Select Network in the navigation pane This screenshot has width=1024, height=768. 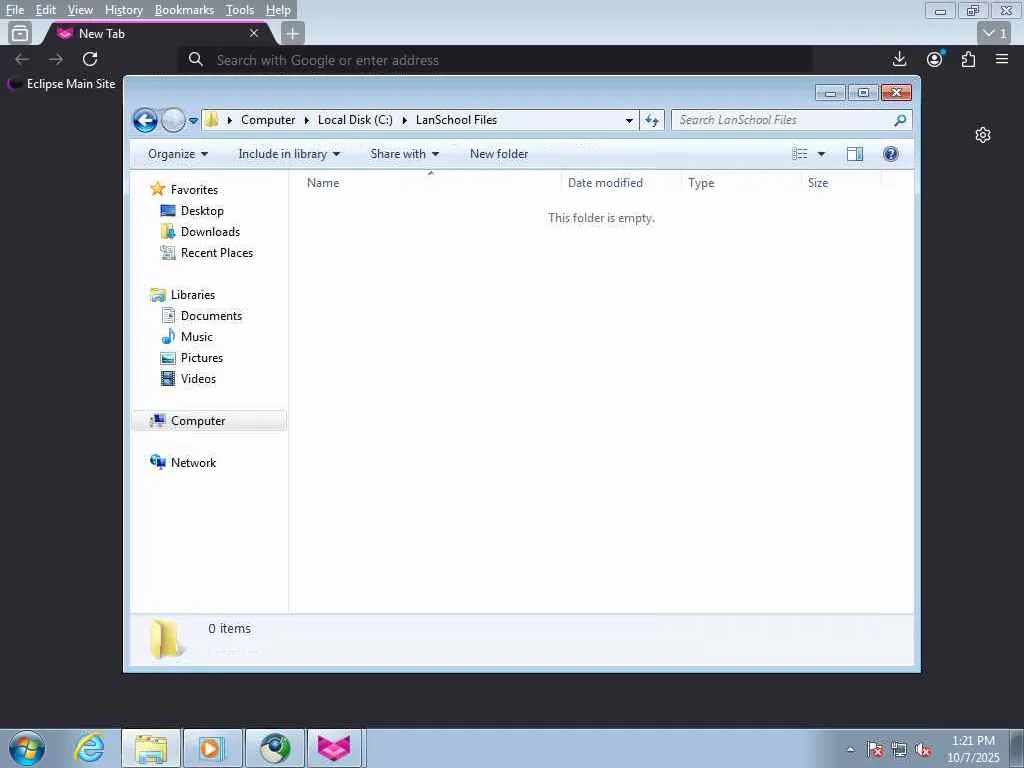tap(193, 463)
